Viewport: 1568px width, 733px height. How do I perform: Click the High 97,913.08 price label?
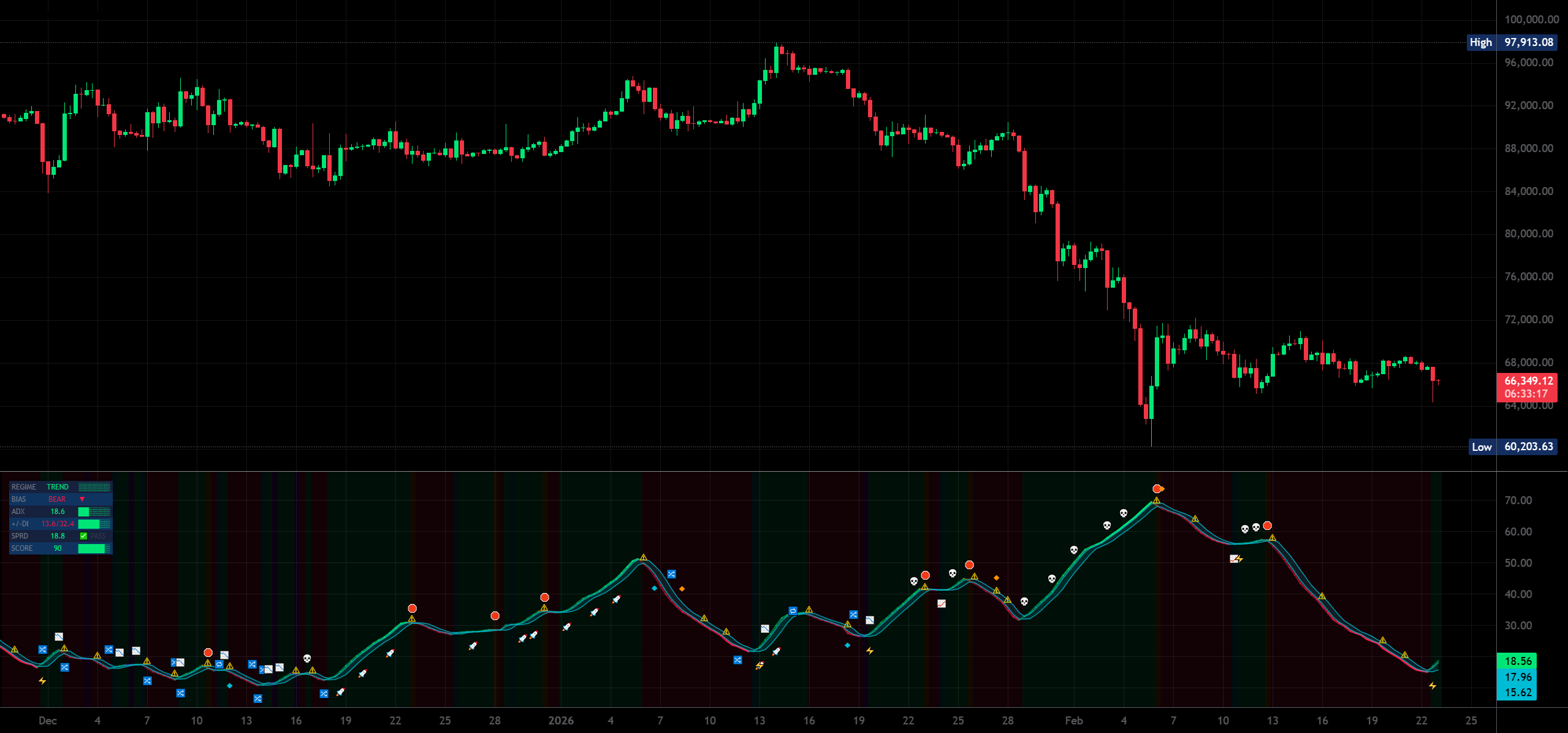[1512, 42]
